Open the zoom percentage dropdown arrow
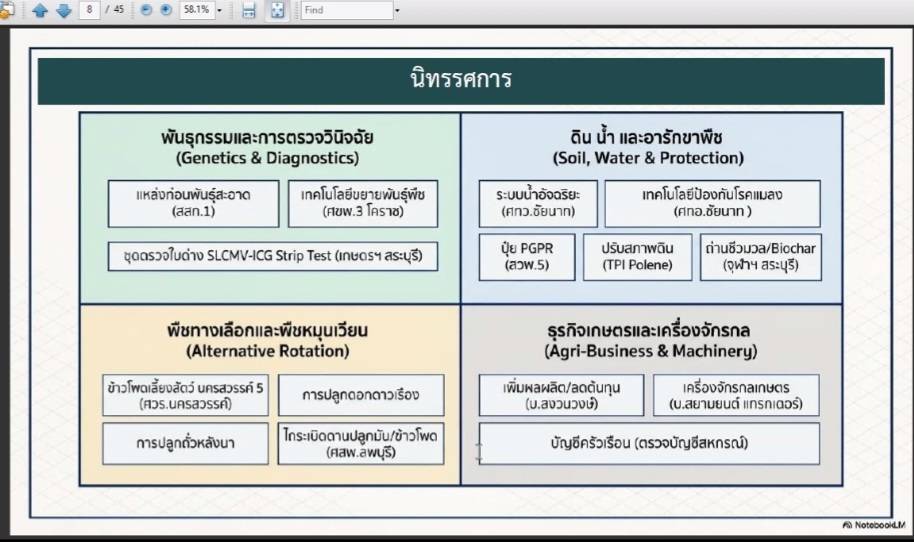The height and width of the screenshot is (542, 914). (x=219, y=11)
